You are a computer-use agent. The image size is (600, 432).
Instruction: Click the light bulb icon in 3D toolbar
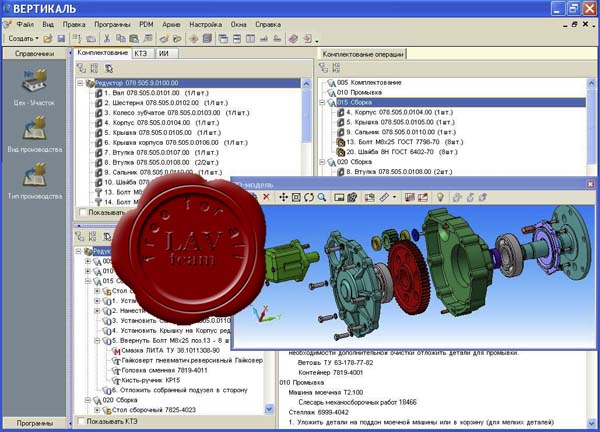440,197
